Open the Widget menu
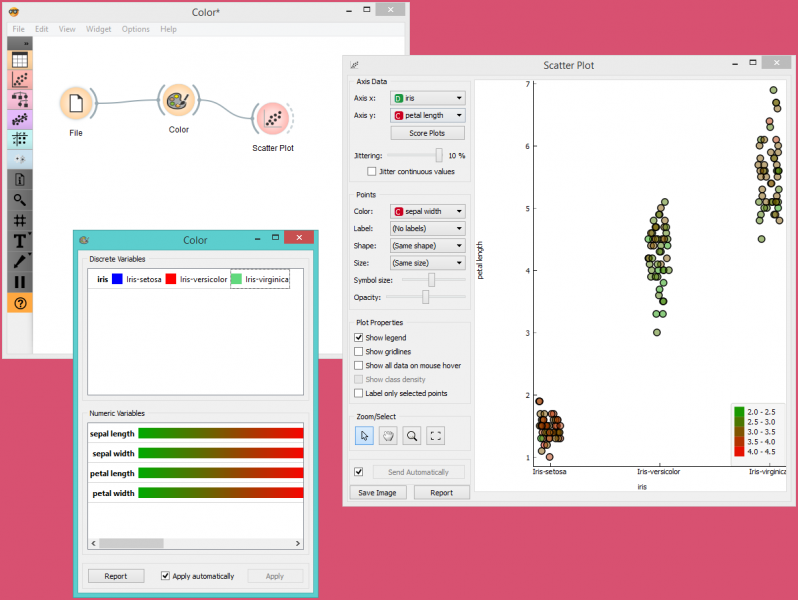Image resolution: width=798 pixels, height=600 pixels. 98,29
